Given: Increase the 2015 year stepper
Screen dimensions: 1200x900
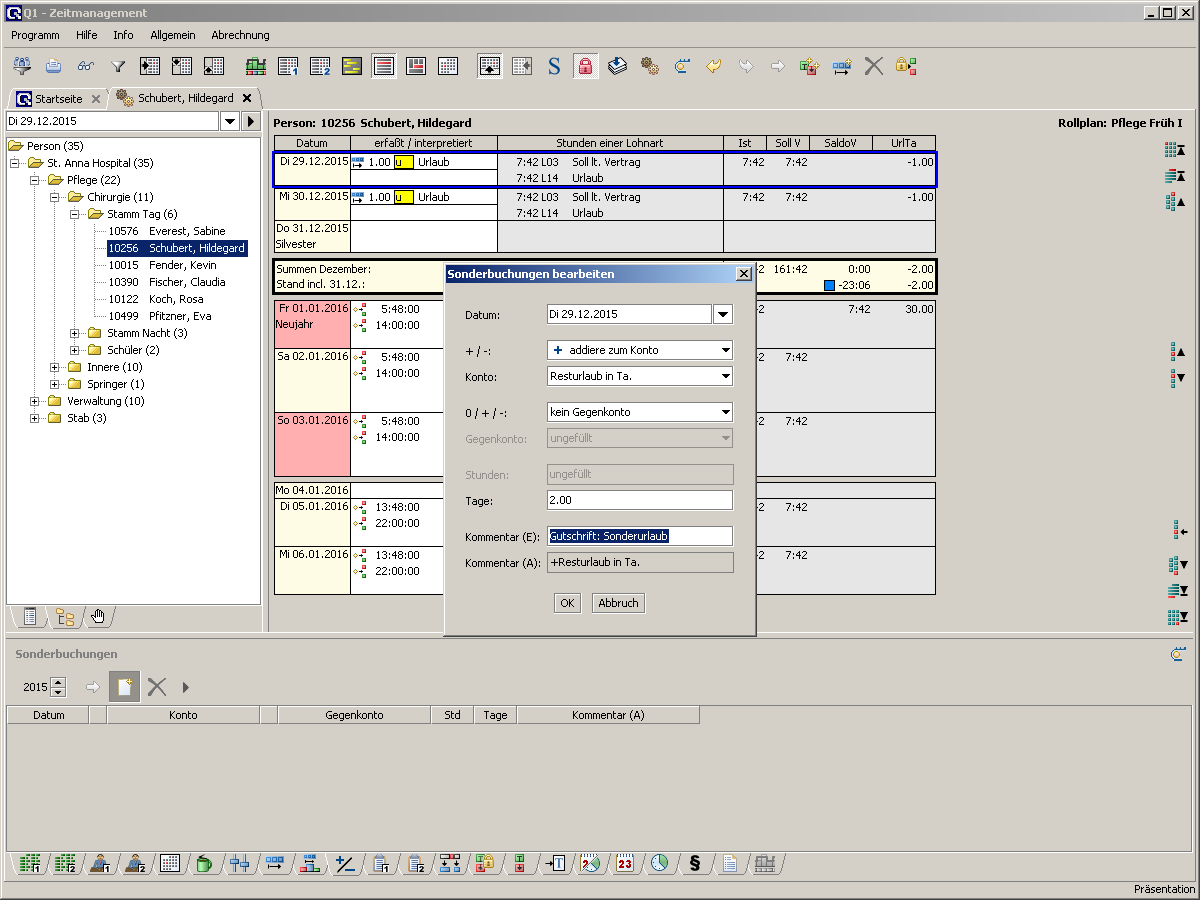Looking at the screenshot, I should tap(58, 682).
